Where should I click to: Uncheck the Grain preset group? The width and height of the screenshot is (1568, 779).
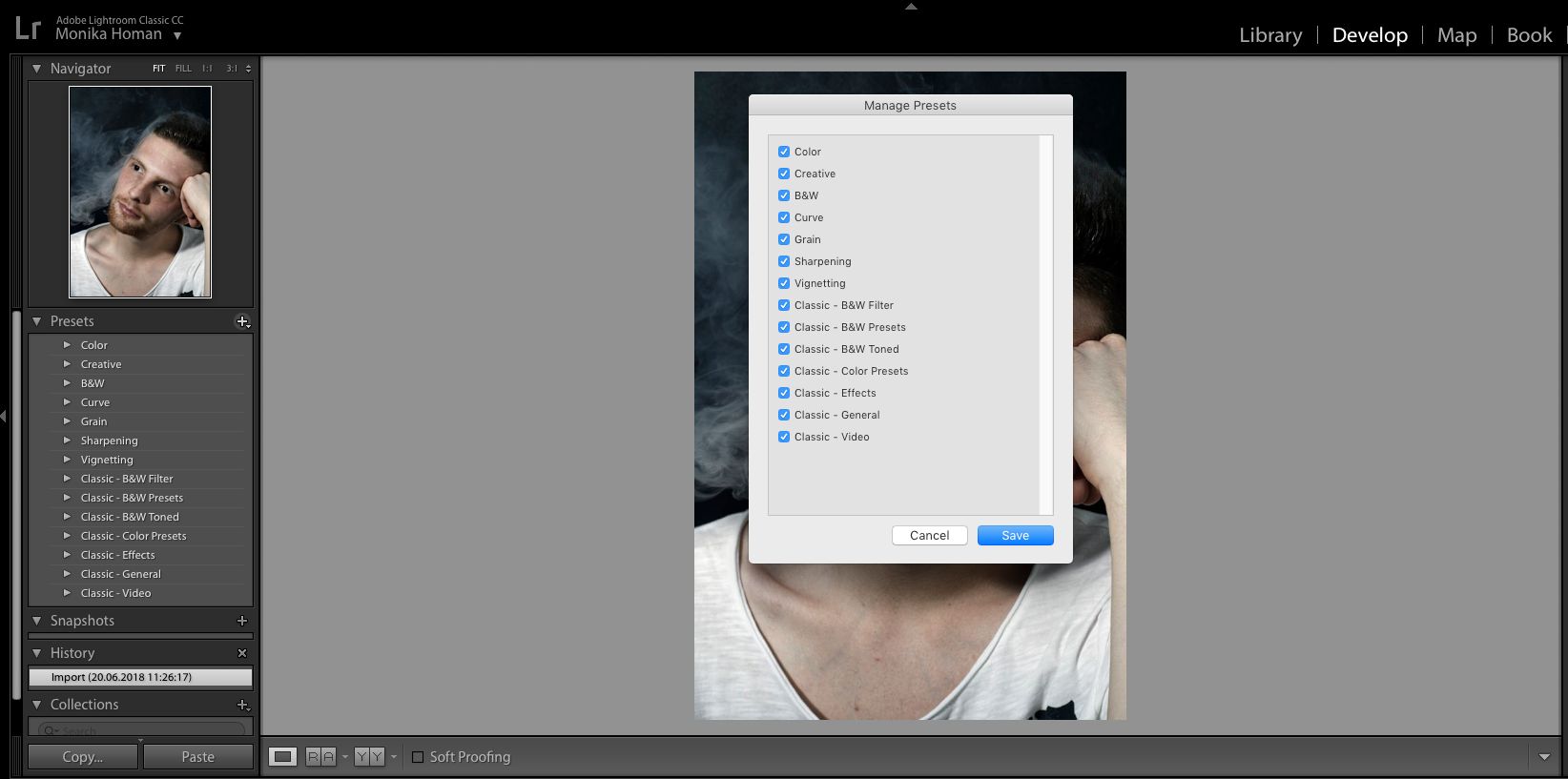click(784, 239)
